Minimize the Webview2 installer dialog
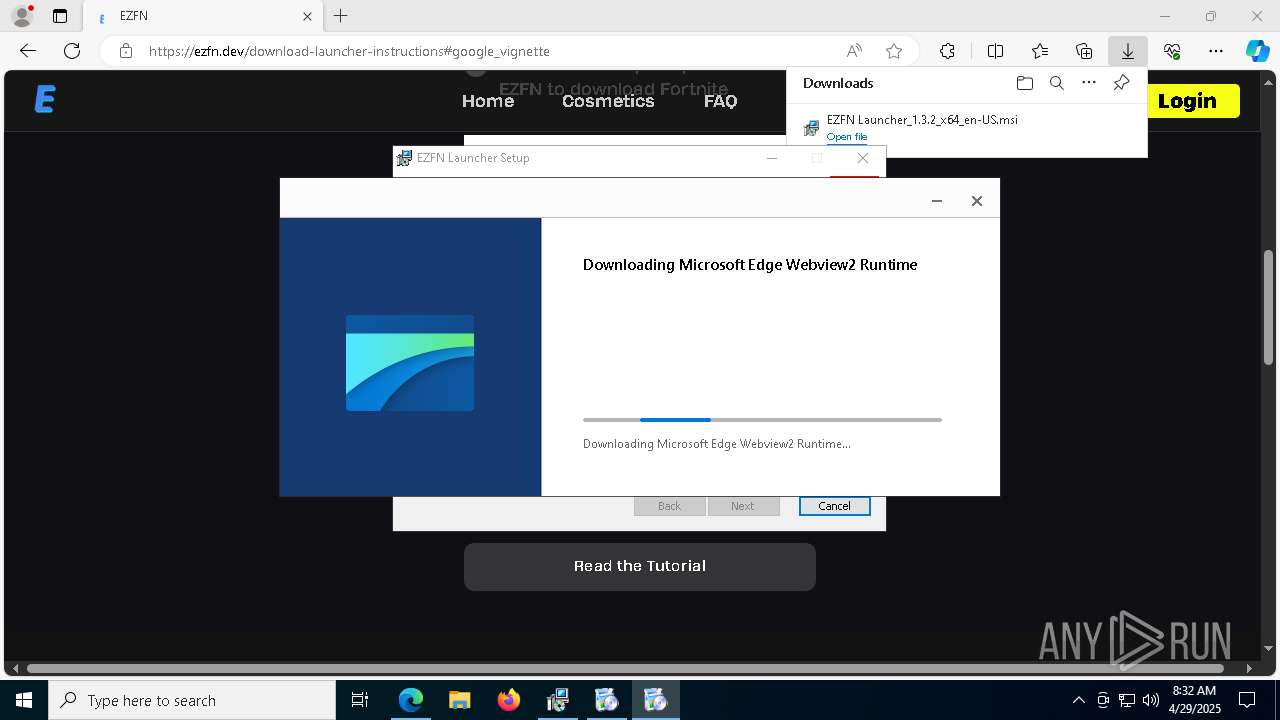 point(937,201)
